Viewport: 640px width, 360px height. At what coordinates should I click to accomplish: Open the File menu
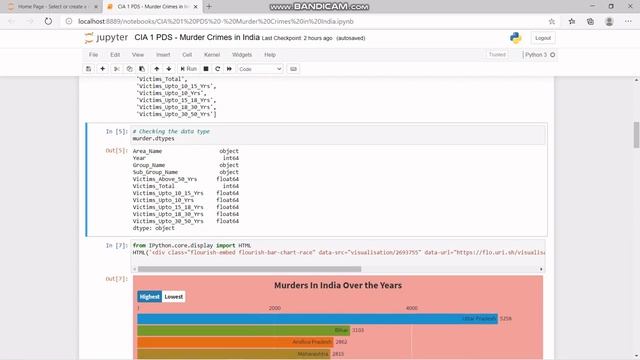point(93,55)
